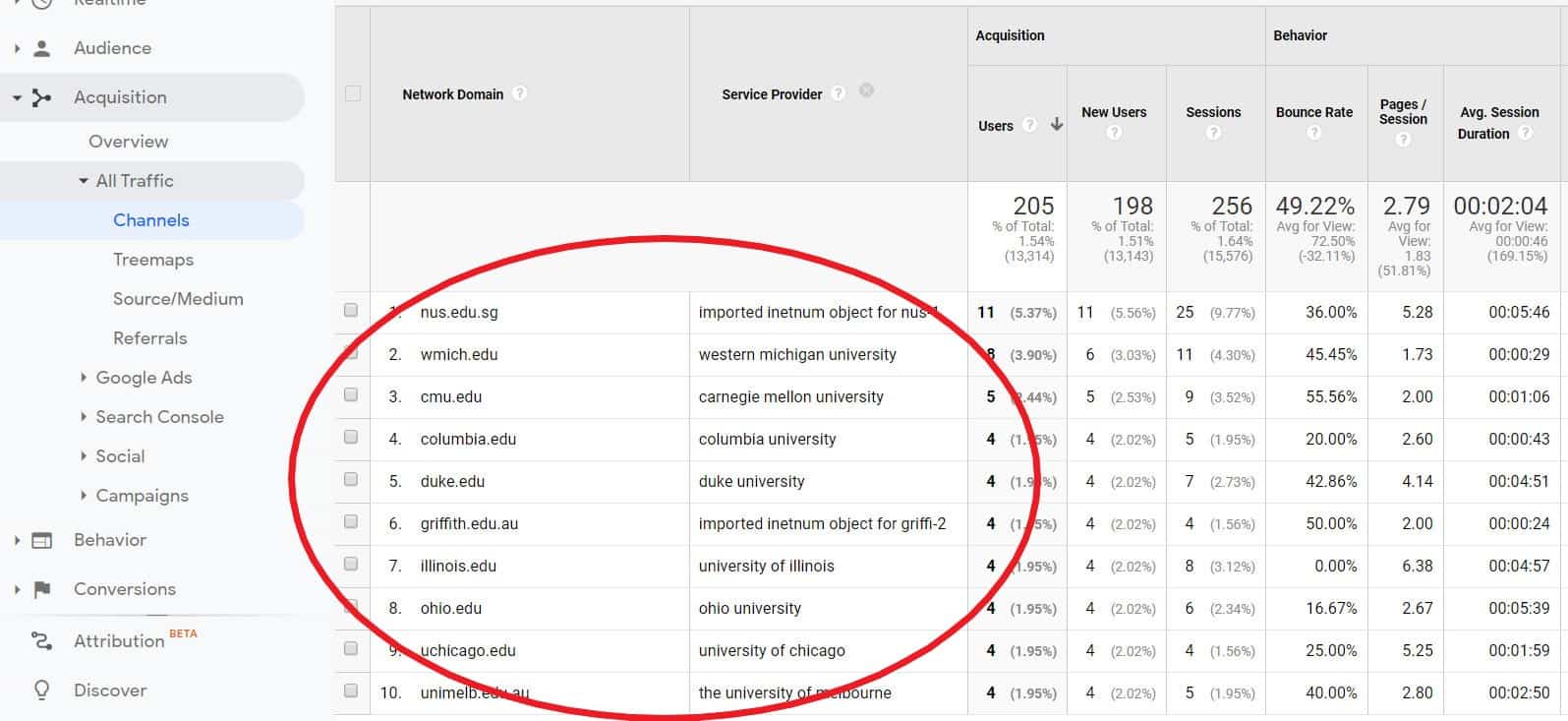Open help icon beside Users header
The image size is (1568, 721).
(x=1029, y=125)
